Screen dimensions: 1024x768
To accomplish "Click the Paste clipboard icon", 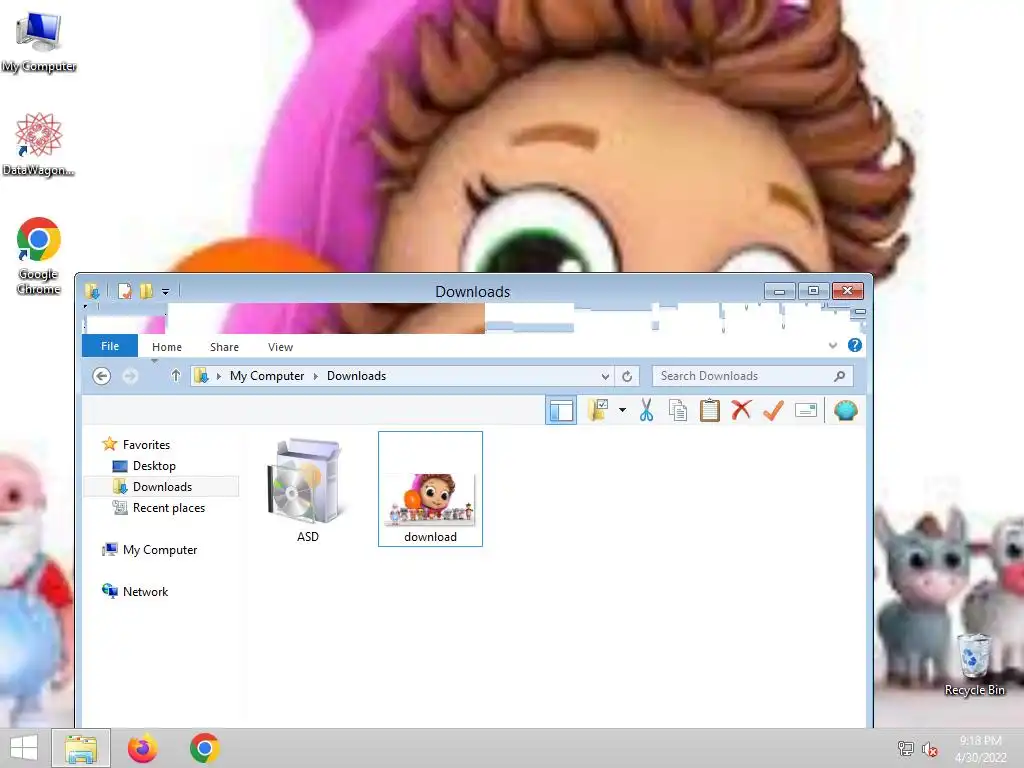I will pyautogui.click(x=709, y=411).
